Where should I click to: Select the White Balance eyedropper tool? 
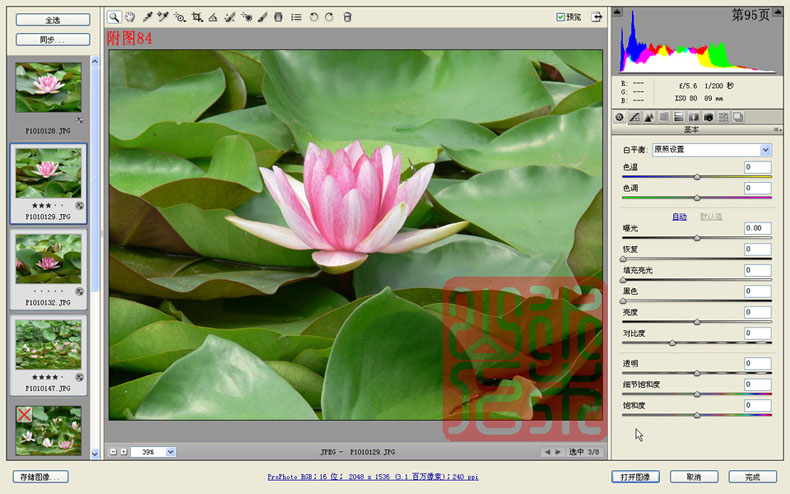point(147,17)
